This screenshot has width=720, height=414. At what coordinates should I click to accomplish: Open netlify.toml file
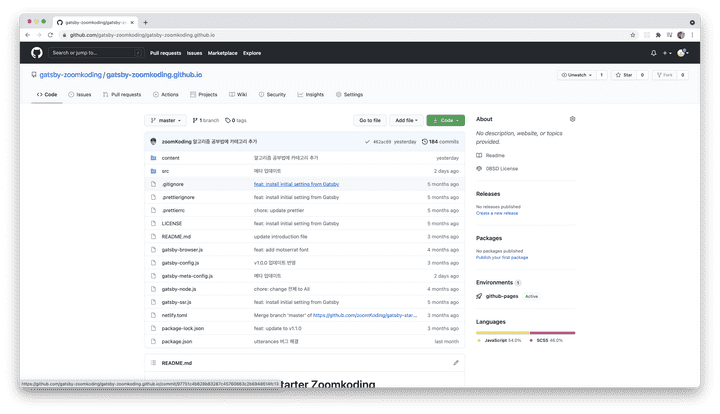point(174,315)
